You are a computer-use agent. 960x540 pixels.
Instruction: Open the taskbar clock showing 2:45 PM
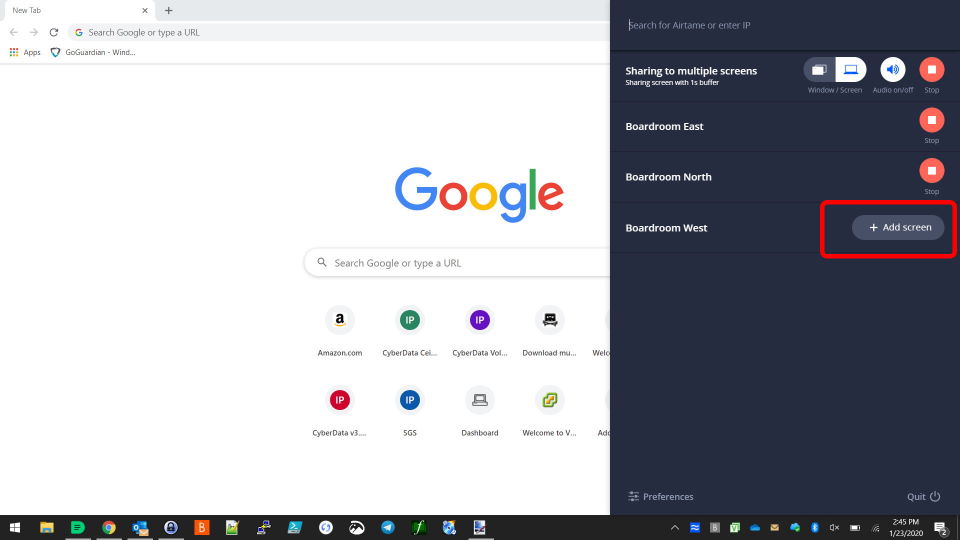[906, 528]
